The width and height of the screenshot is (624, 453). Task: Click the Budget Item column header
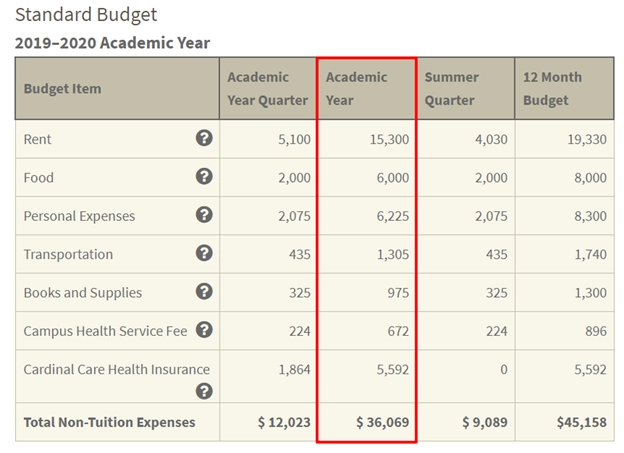[62, 88]
